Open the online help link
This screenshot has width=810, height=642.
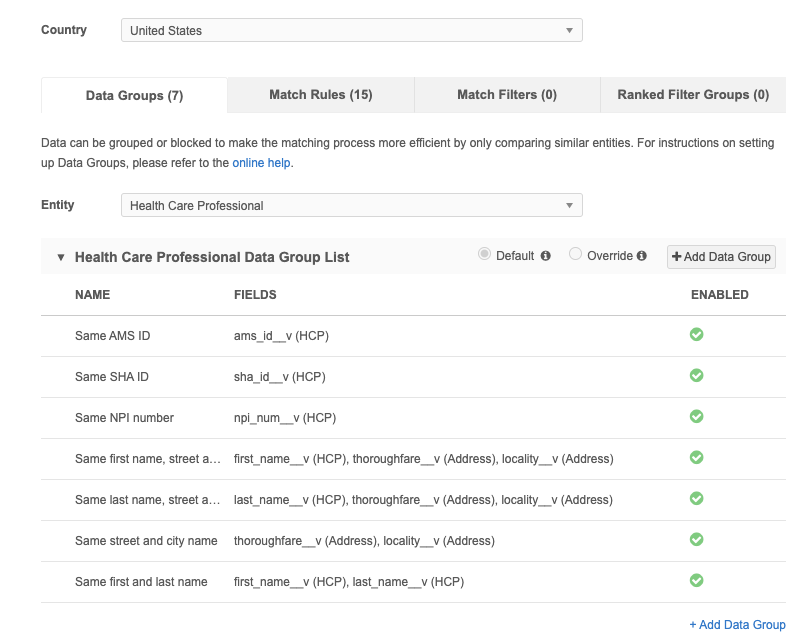[262, 162]
